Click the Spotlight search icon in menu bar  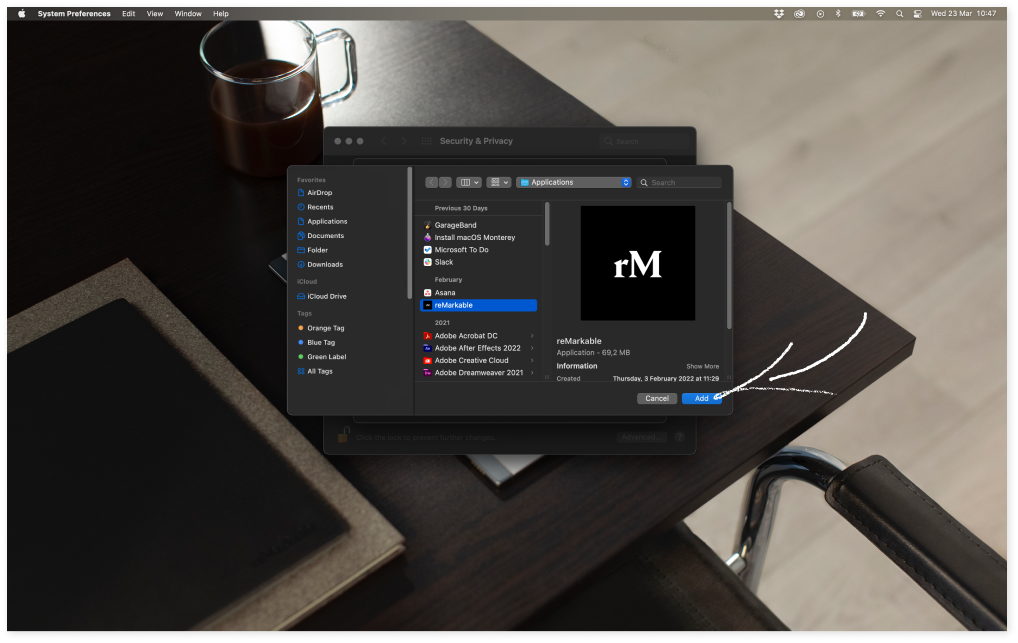900,14
